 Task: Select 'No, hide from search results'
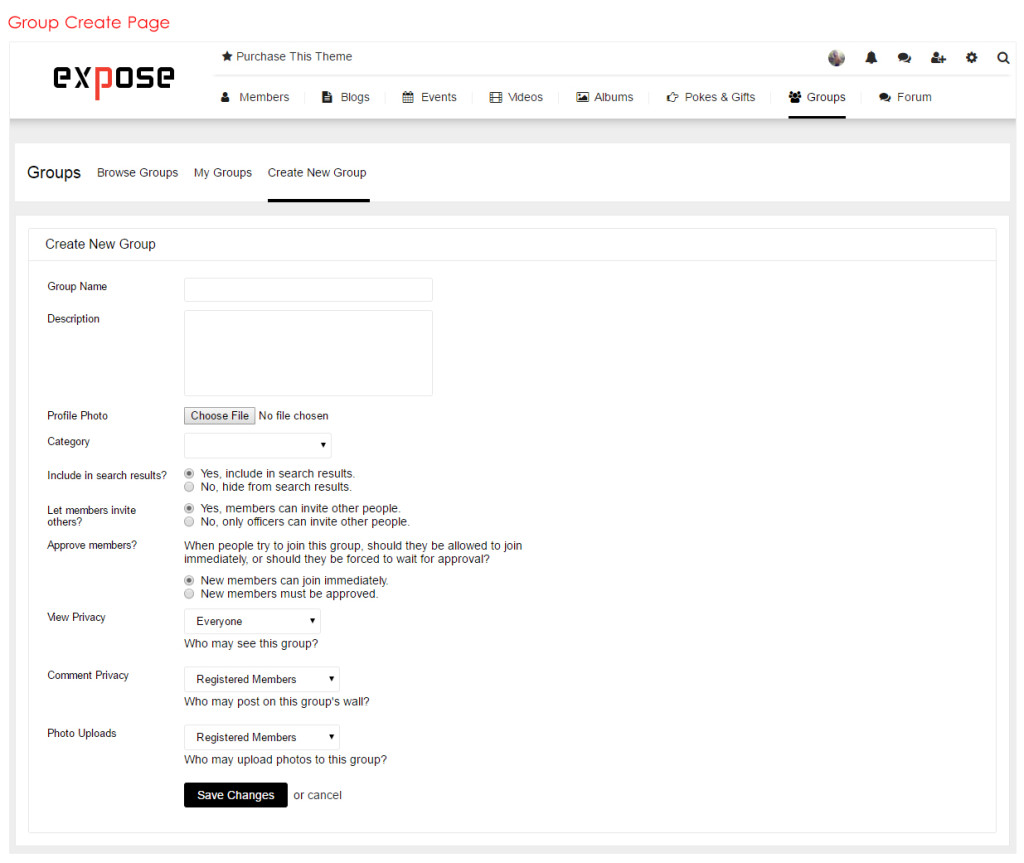click(x=189, y=486)
